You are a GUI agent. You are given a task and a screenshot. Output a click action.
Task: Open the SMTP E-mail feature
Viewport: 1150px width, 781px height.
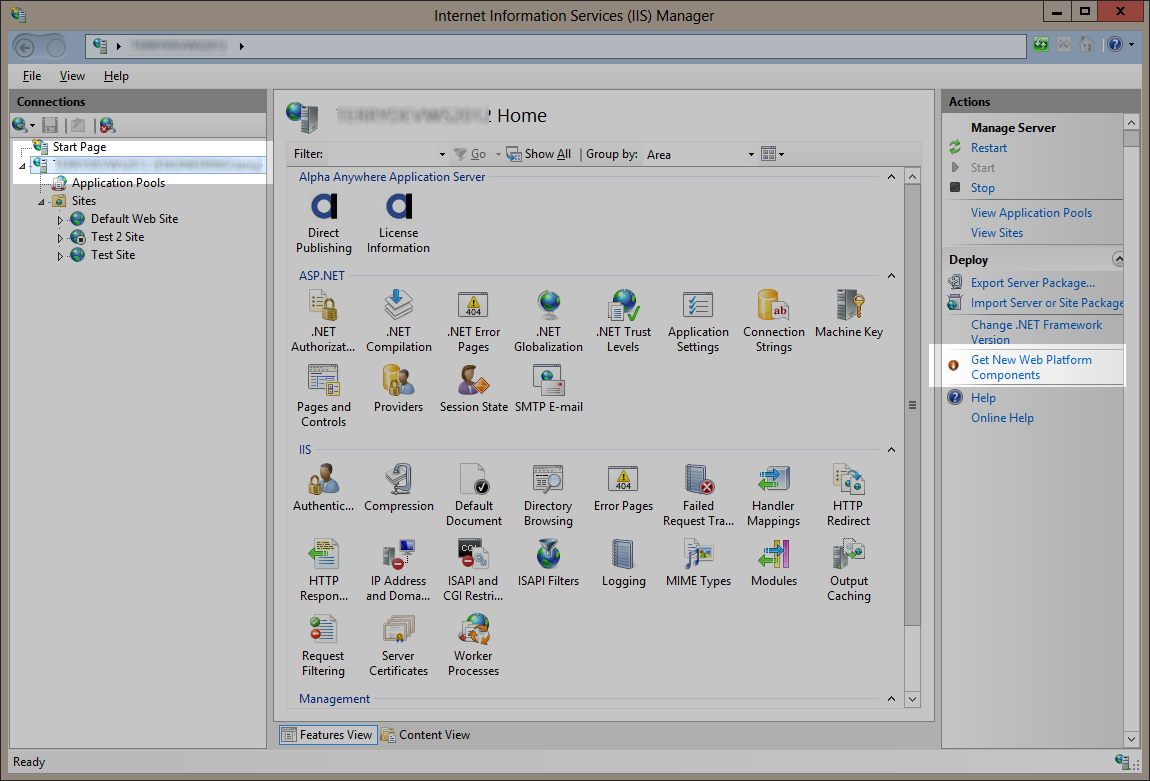548,389
